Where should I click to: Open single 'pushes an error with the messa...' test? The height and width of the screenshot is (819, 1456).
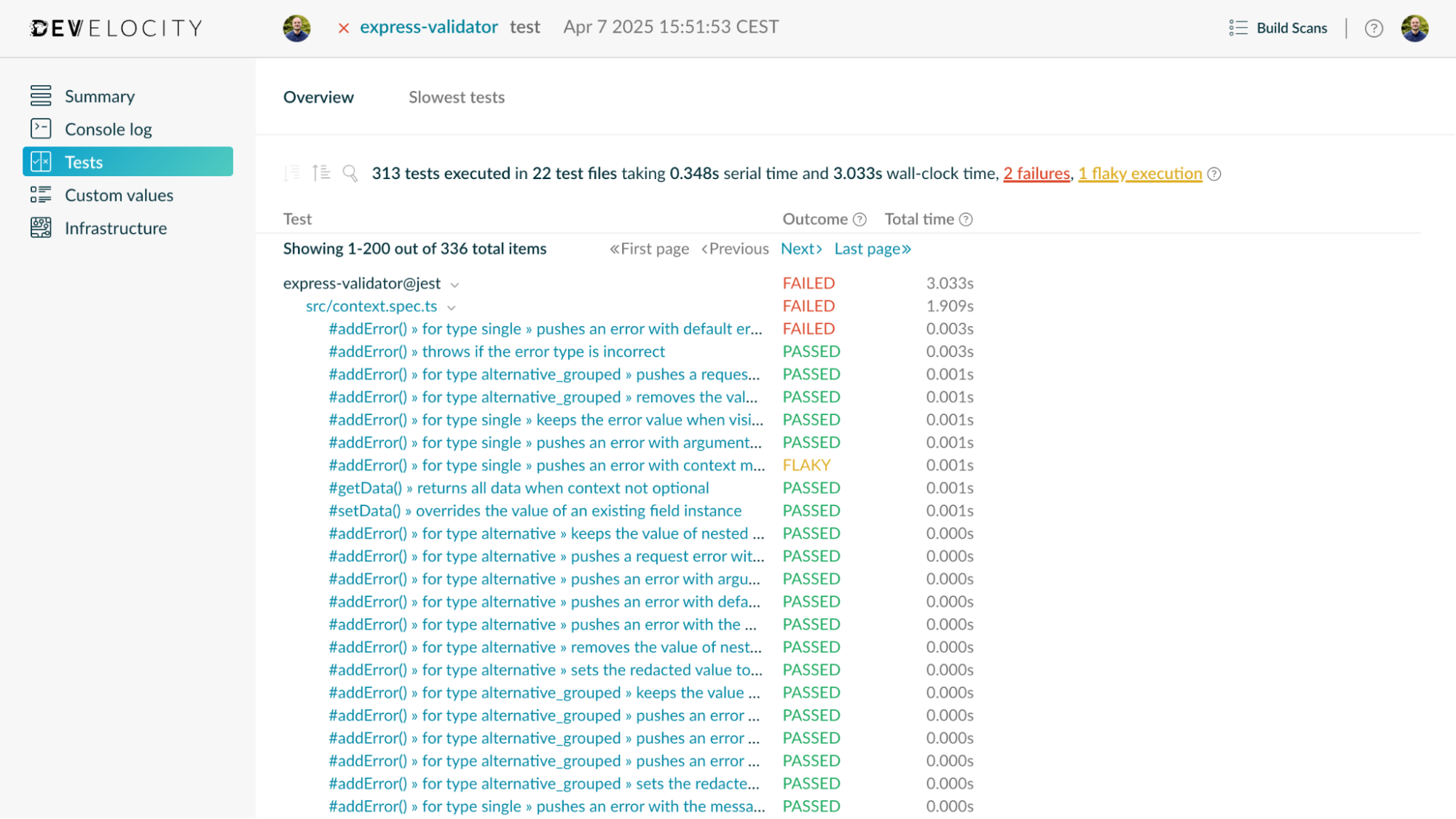click(547, 806)
